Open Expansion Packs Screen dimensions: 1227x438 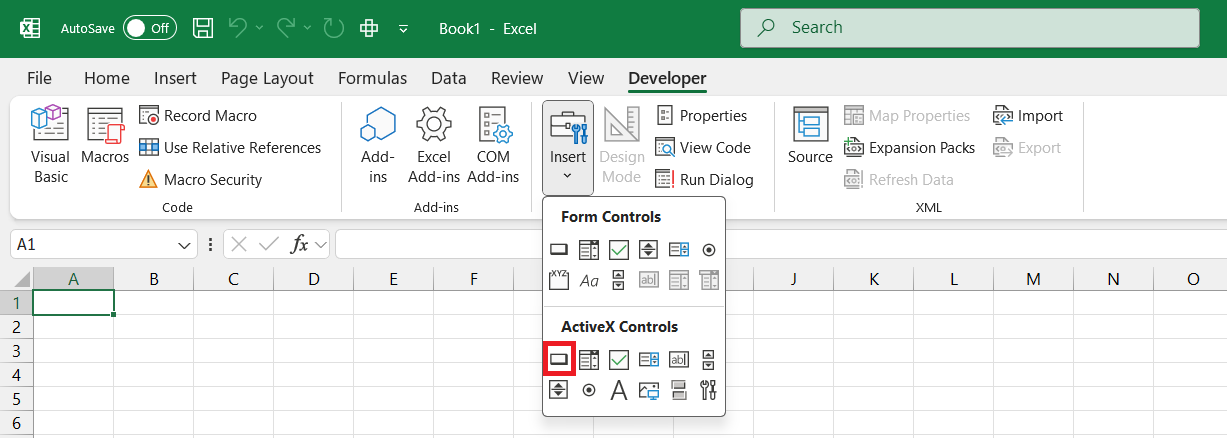click(909, 148)
